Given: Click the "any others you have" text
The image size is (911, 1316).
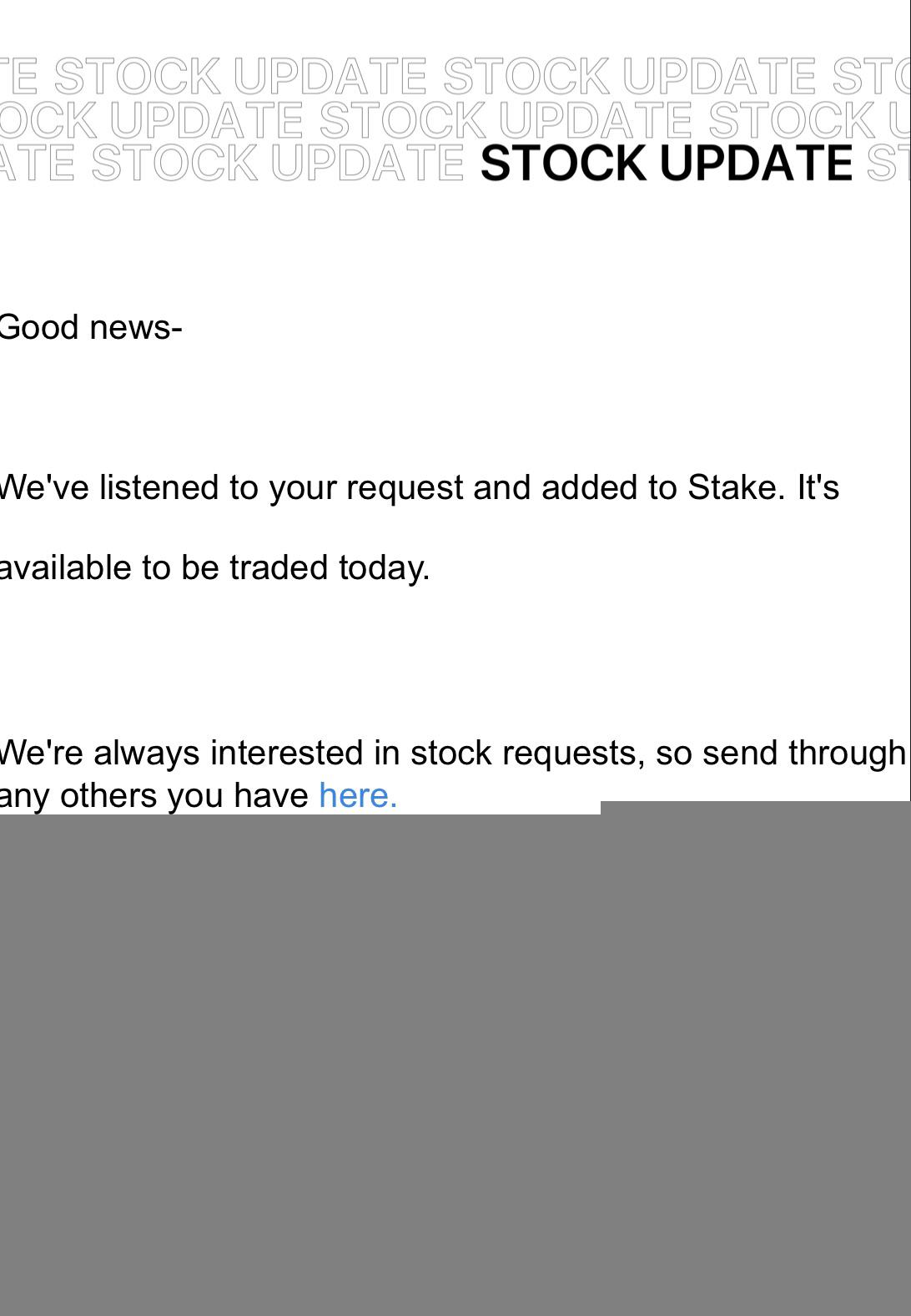Looking at the screenshot, I should [154, 795].
